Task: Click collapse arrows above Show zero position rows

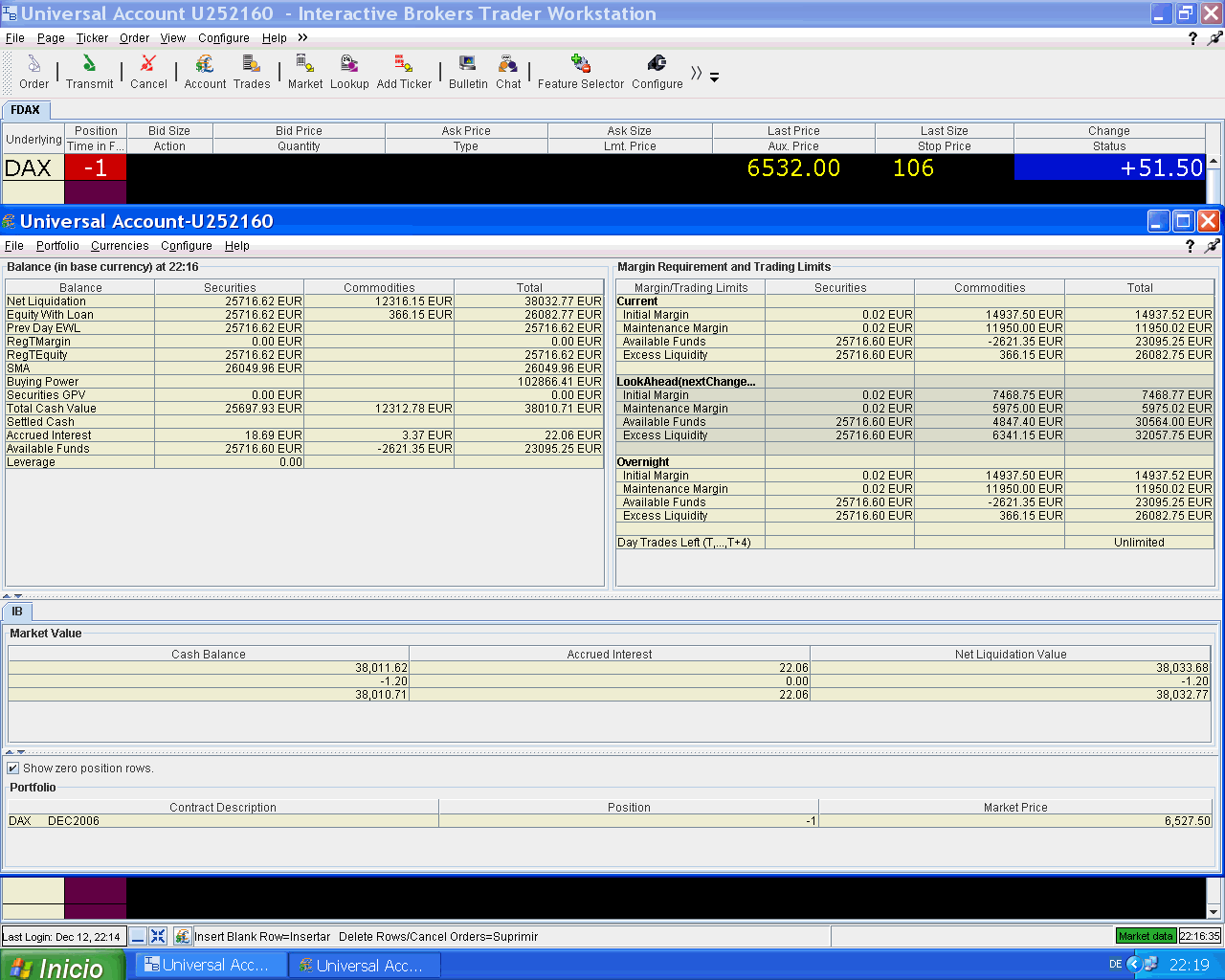Action: [13, 752]
